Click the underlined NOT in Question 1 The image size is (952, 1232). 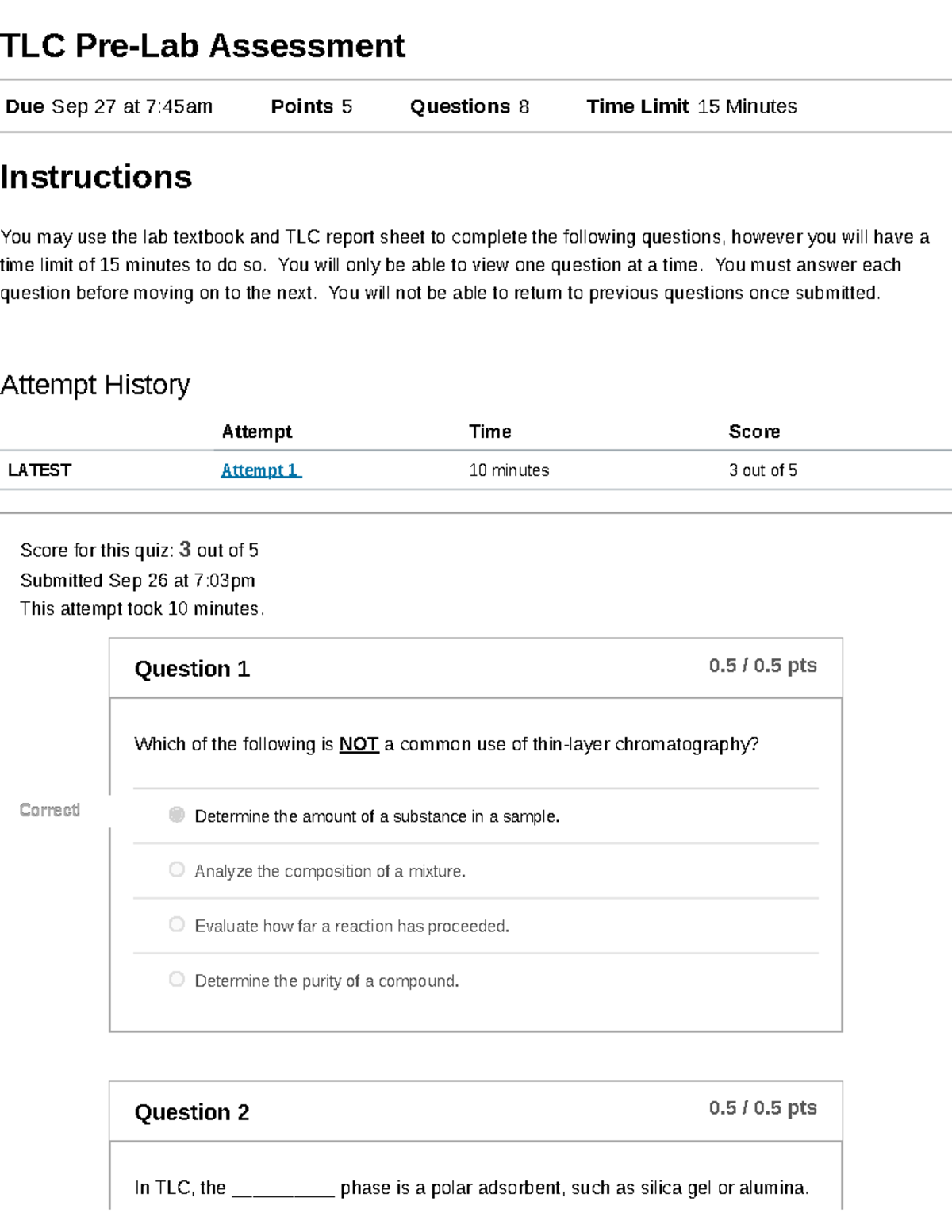pyautogui.click(x=359, y=744)
